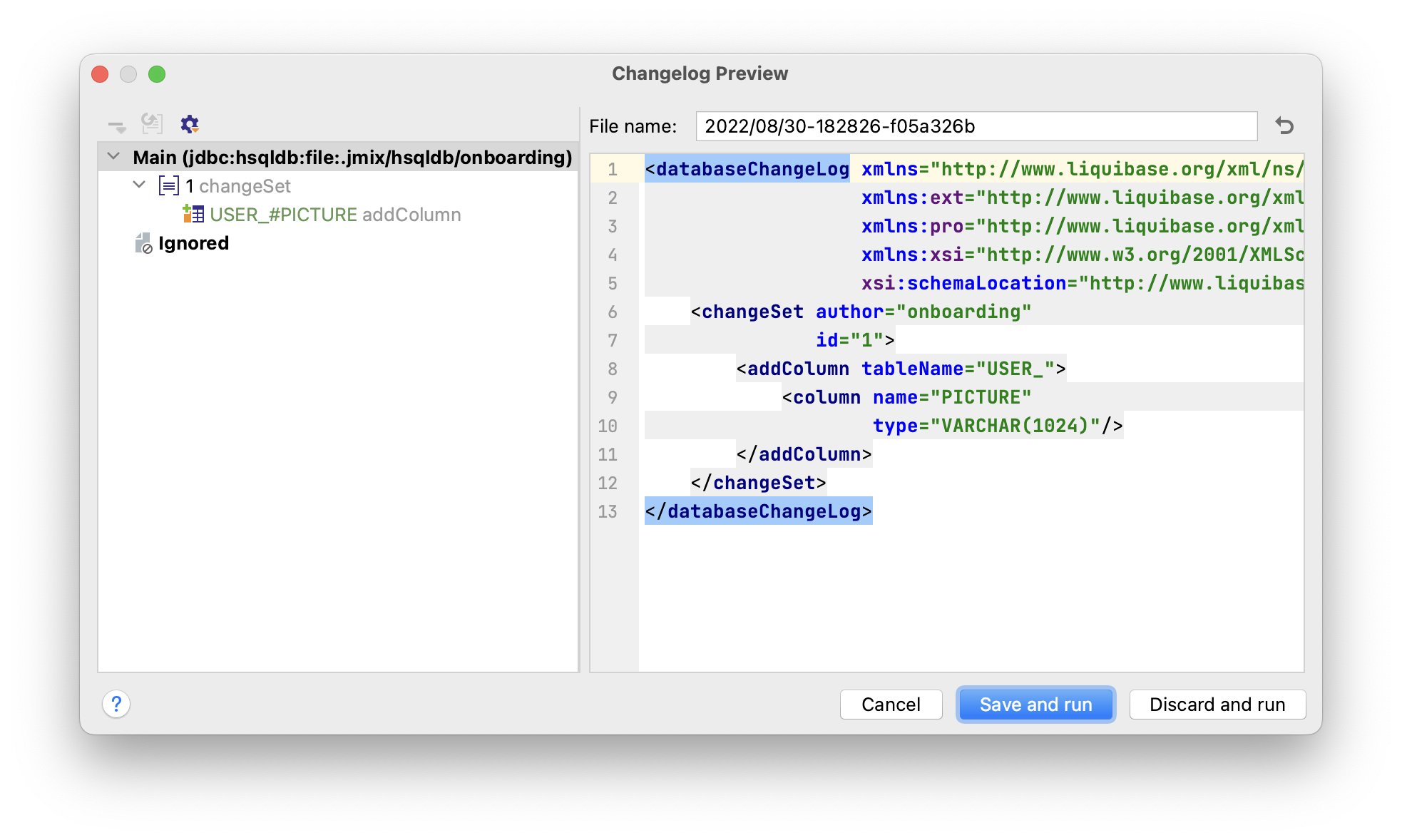Viewport: 1402px width, 840px height.
Task: Open help via the question mark icon
Action: coord(116,705)
